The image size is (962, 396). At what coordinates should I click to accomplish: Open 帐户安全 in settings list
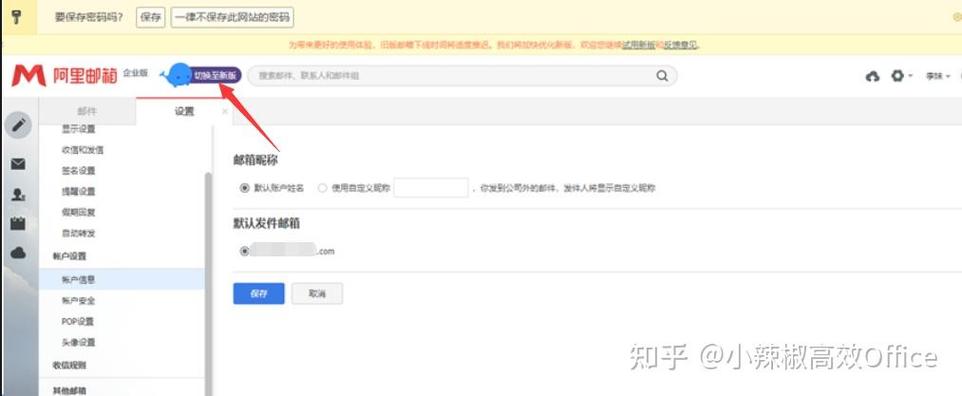(x=79, y=301)
